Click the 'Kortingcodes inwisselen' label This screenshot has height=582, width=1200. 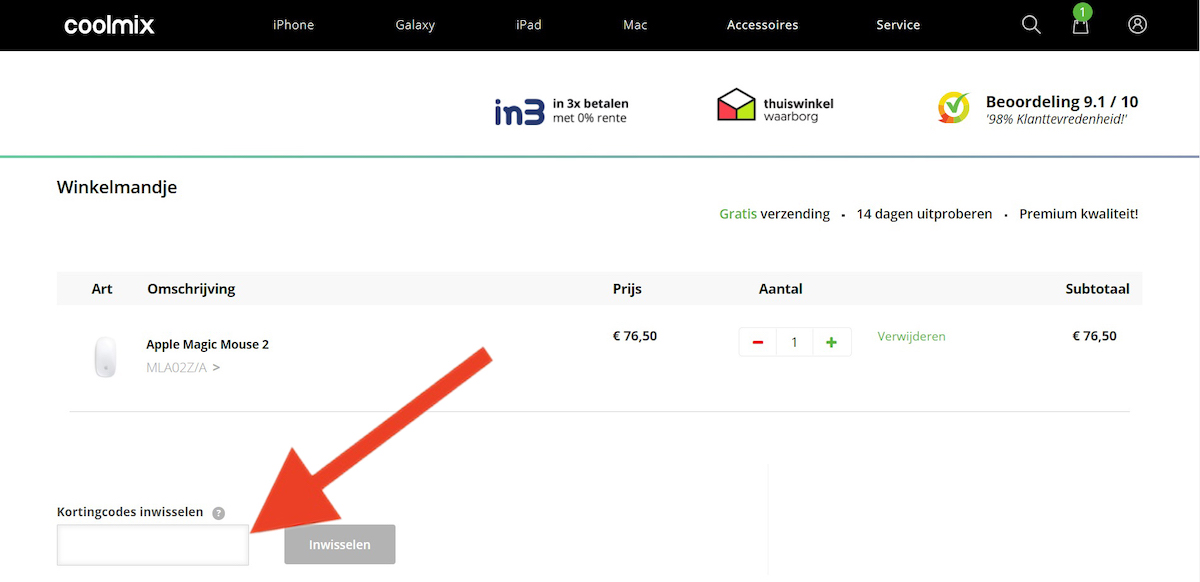(130, 512)
